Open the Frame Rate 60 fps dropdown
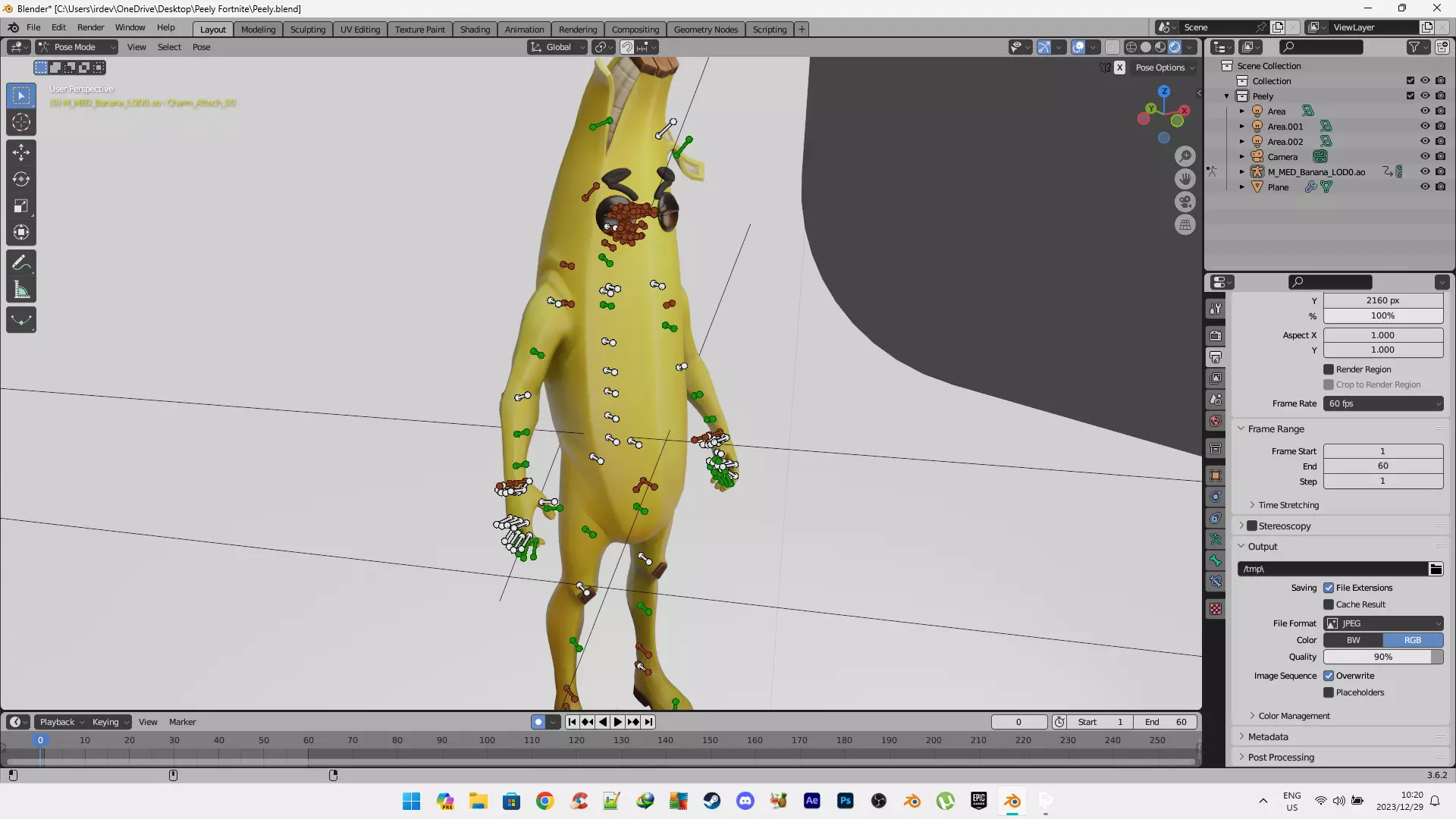The width and height of the screenshot is (1456, 819). [x=1383, y=403]
